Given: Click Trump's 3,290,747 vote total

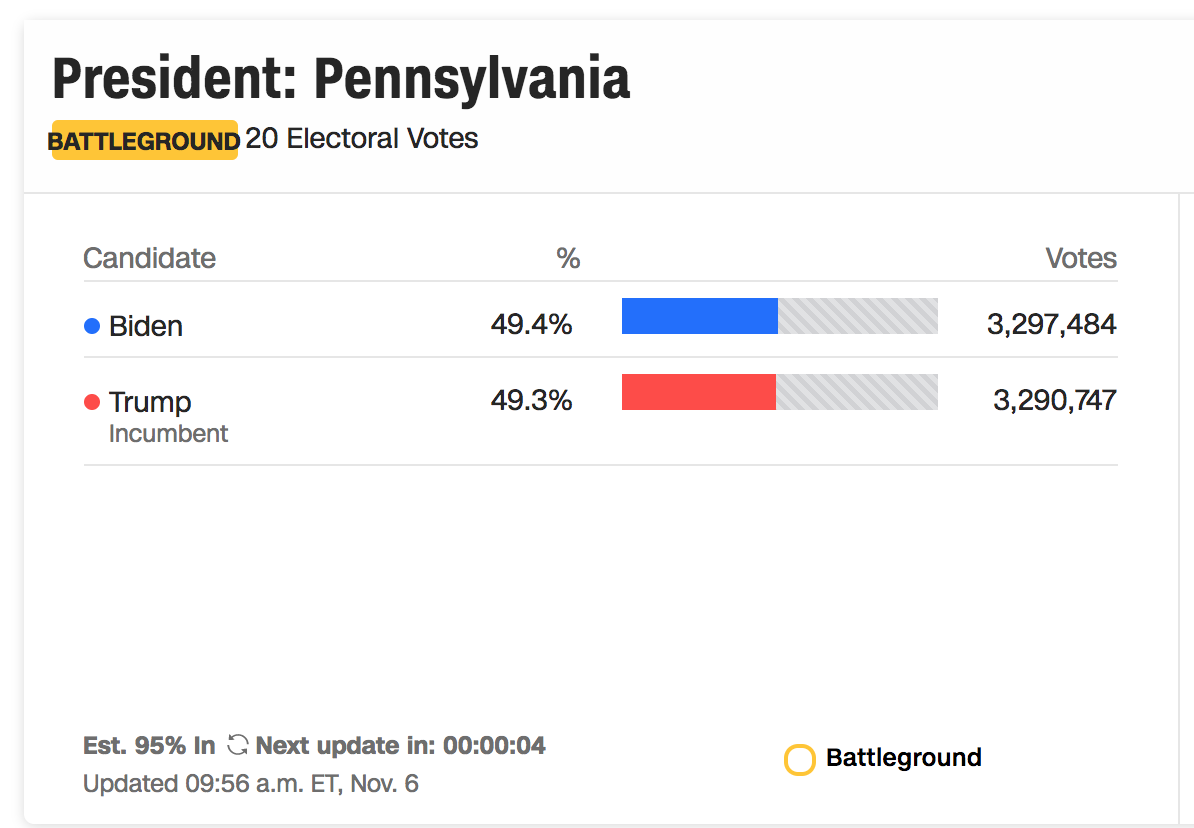Looking at the screenshot, I should point(1055,400).
